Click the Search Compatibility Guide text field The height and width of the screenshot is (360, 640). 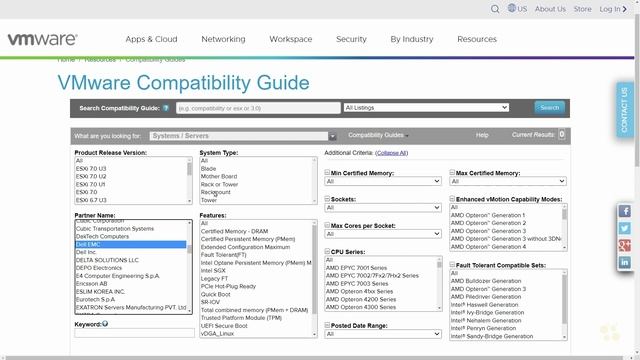(x=258, y=108)
